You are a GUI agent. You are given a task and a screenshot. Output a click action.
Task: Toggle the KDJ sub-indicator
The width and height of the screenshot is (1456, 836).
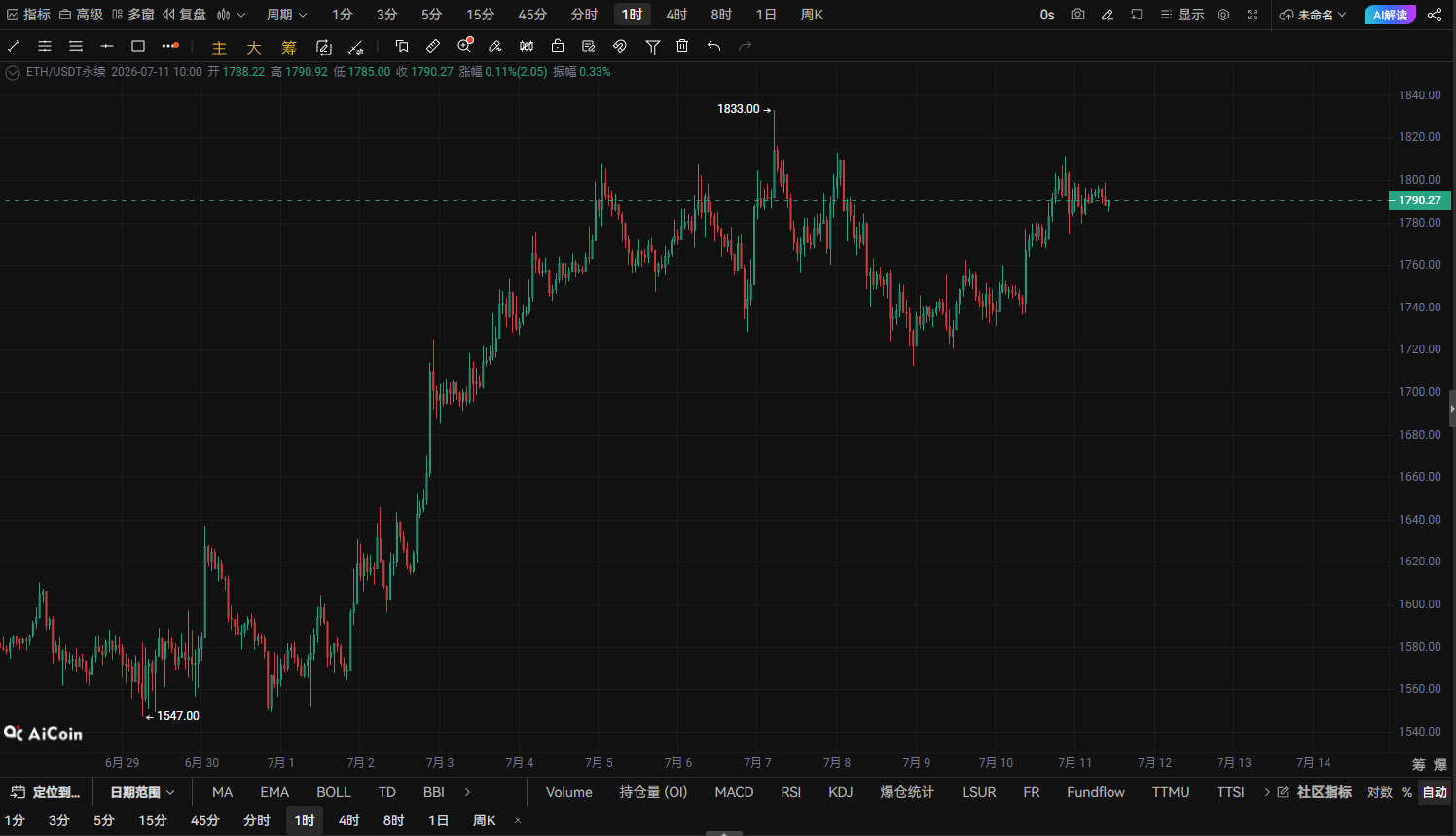pos(841,792)
